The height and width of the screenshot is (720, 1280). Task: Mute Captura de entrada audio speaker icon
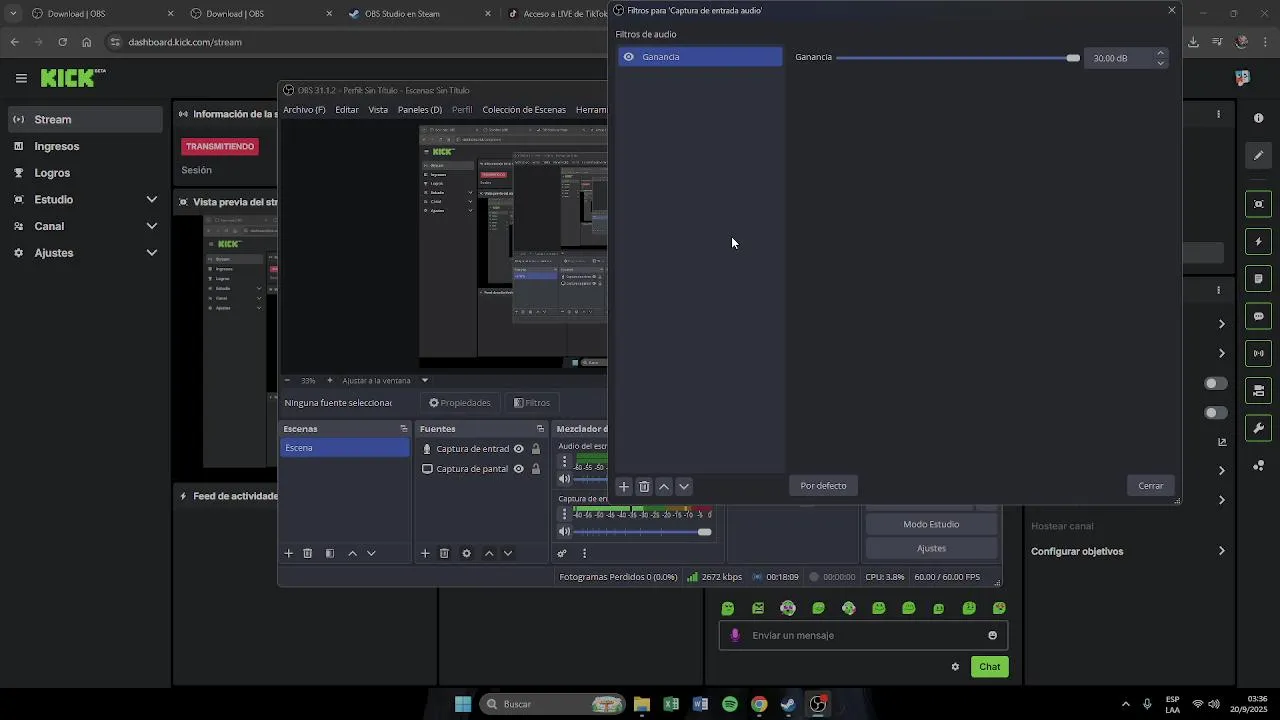click(x=564, y=532)
